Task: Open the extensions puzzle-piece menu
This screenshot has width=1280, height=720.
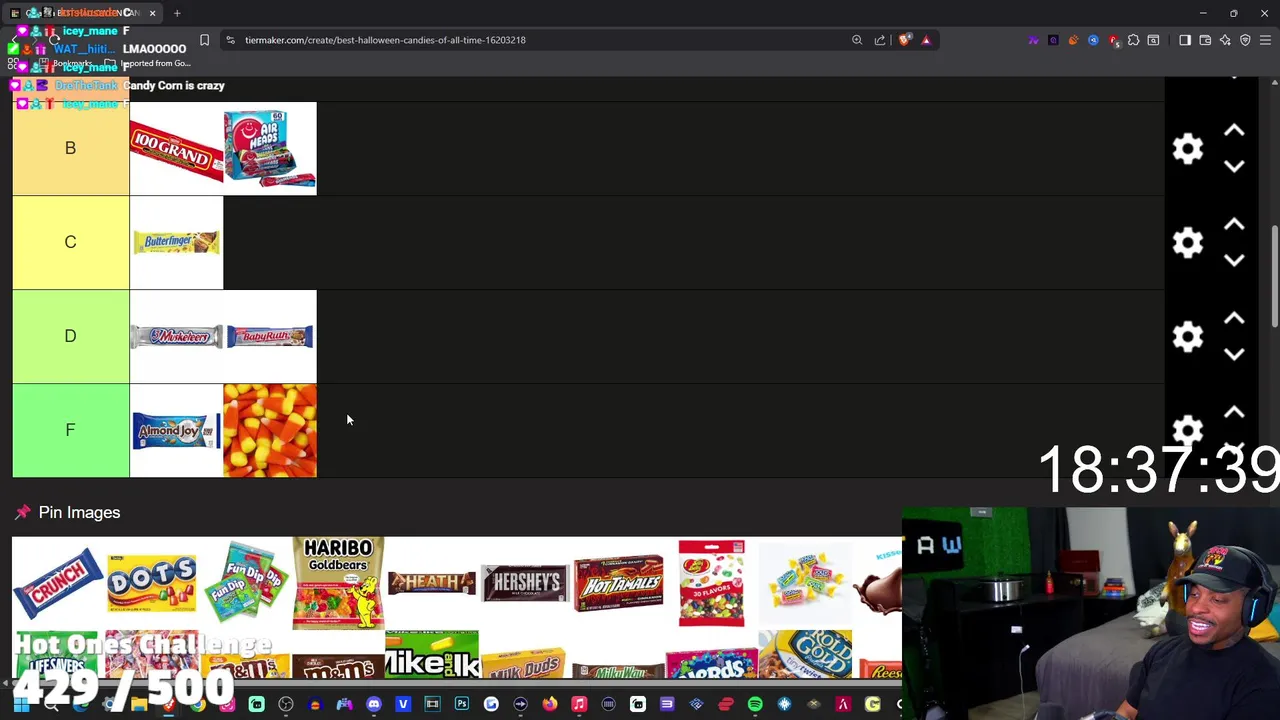Action: pyautogui.click(x=1133, y=40)
